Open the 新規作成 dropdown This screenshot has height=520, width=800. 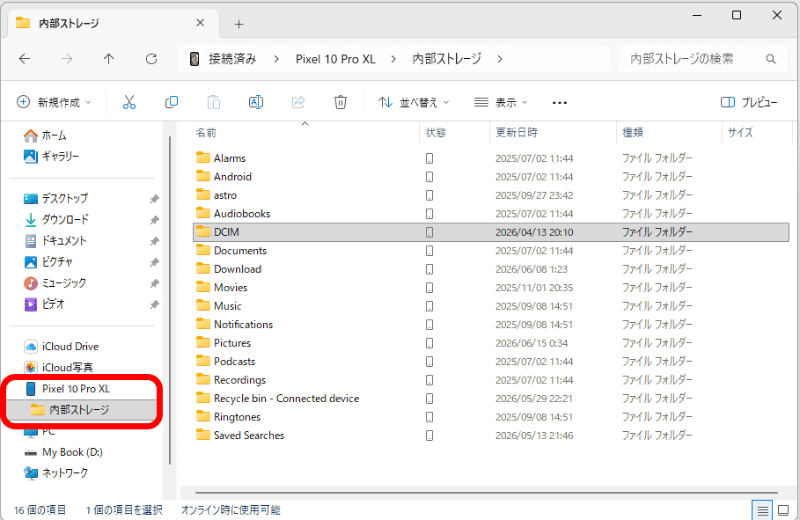[54, 102]
